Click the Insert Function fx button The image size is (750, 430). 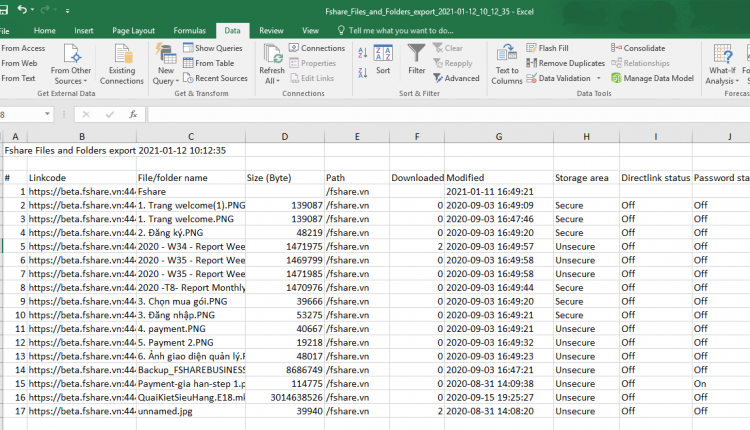pyautogui.click(x=133, y=114)
